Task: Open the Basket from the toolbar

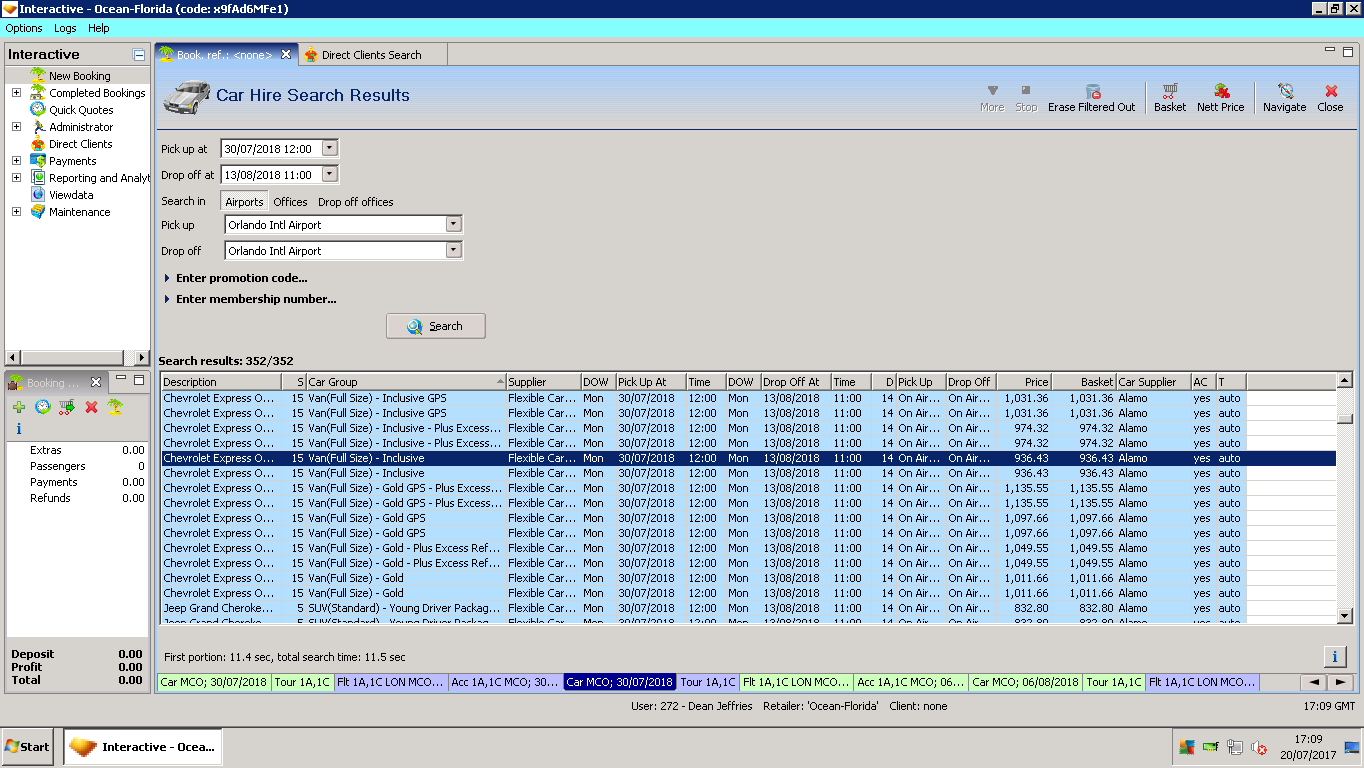Action: coord(1169,92)
